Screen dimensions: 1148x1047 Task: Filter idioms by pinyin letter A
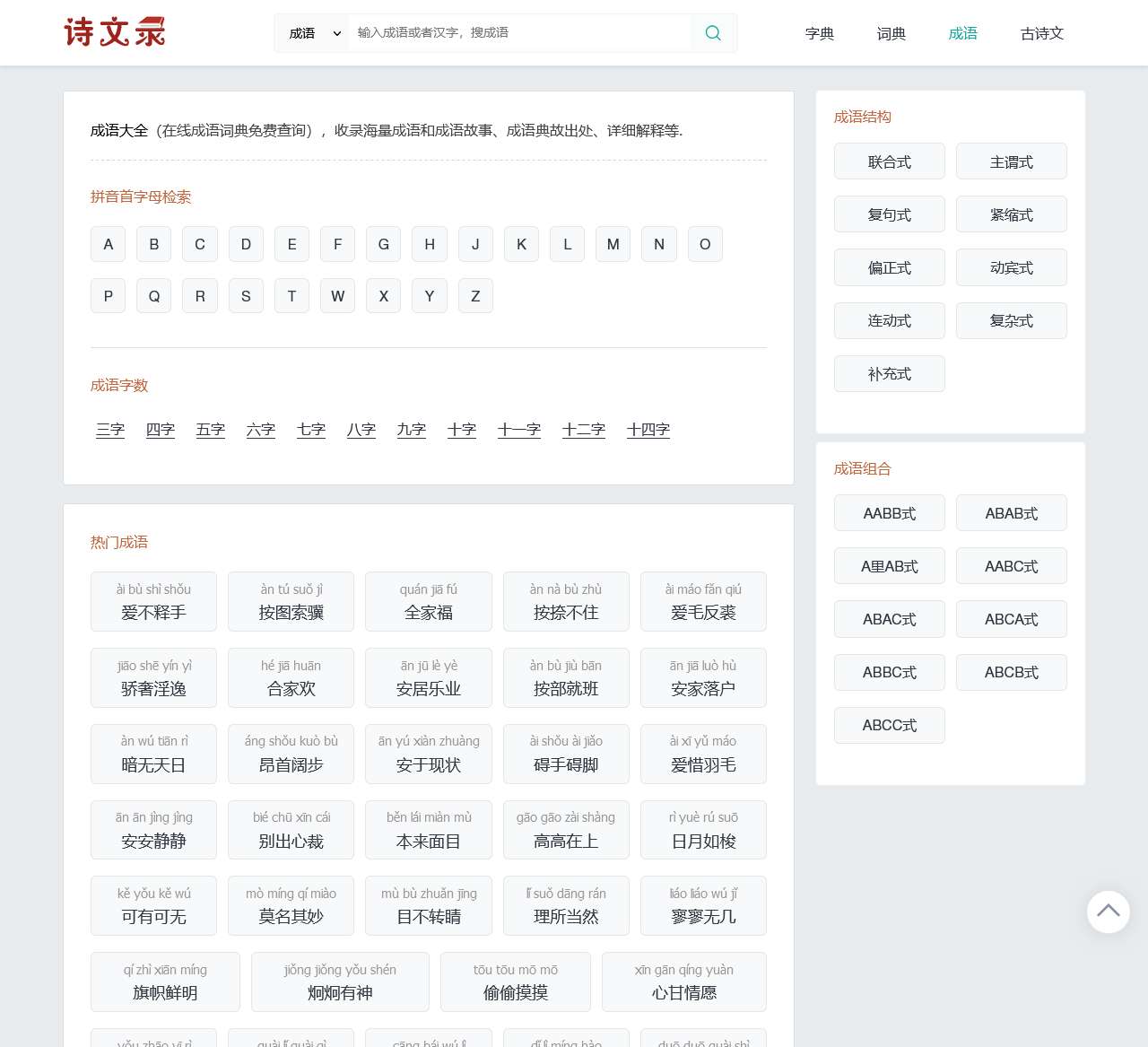(x=109, y=244)
